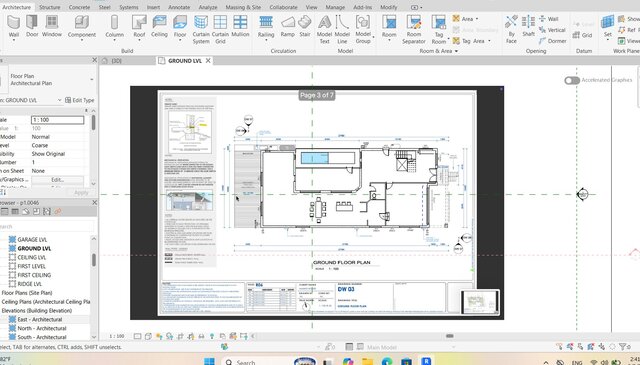Switch to the Annotate ribbon tab
Viewport: 640px width, 365px height.
[x=179, y=7]
